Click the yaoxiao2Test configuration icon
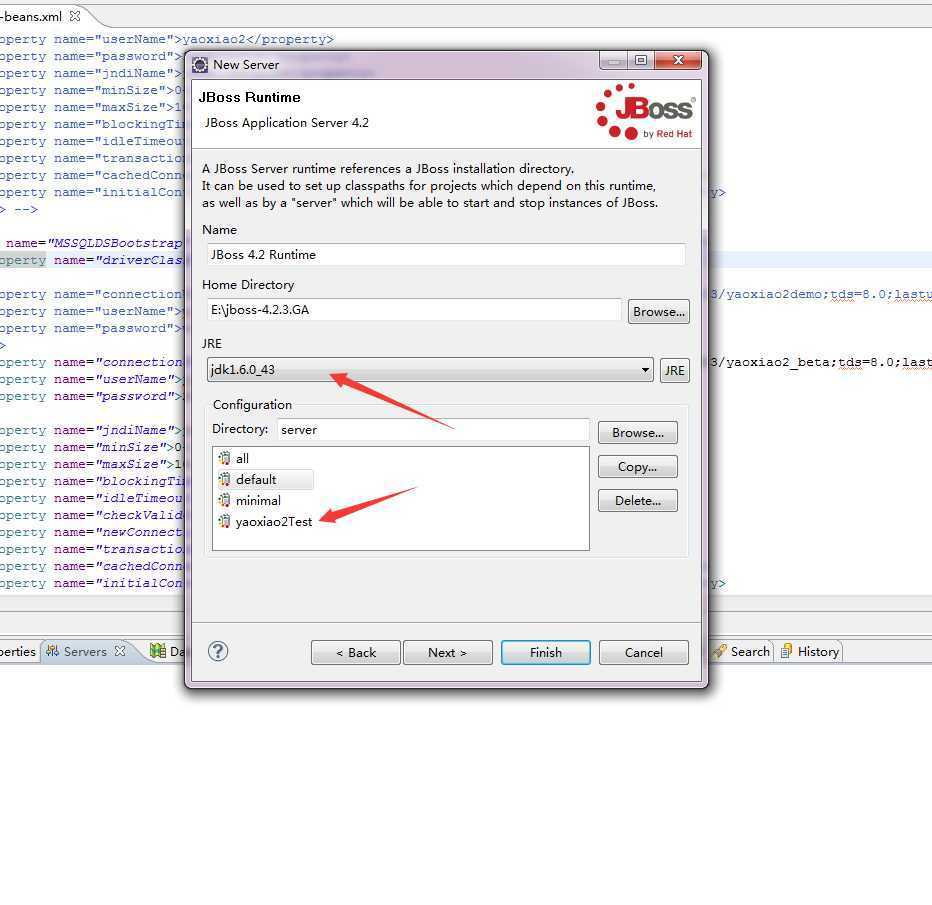 pyautogui.click(x=224, y=521)
